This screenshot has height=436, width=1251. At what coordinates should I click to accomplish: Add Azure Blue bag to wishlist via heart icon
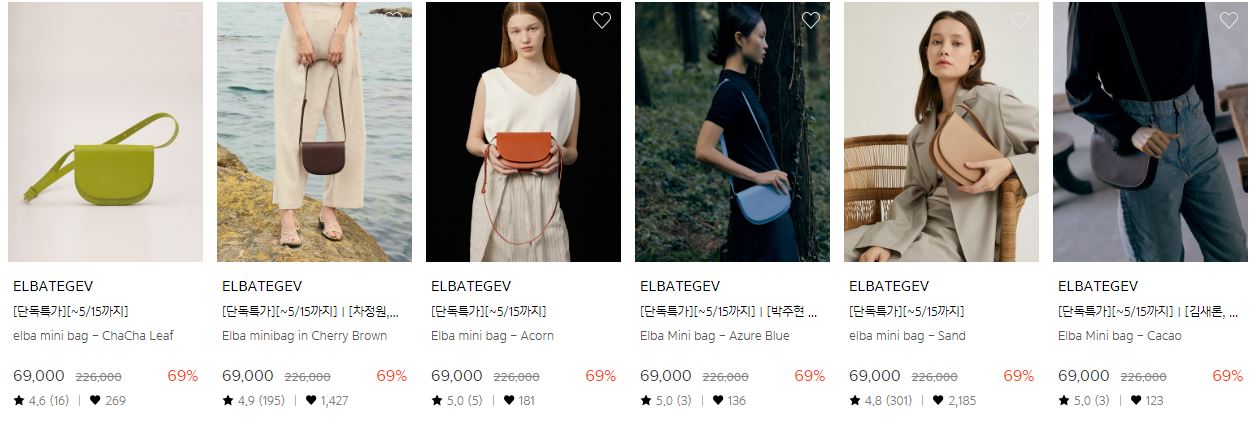point(811,20)
